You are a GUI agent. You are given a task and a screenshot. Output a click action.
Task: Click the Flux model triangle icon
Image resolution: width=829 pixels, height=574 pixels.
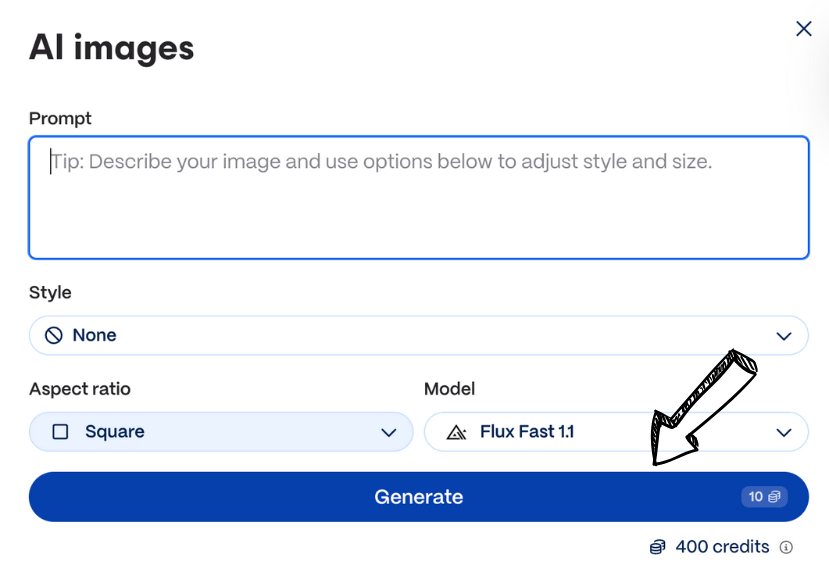456,432
